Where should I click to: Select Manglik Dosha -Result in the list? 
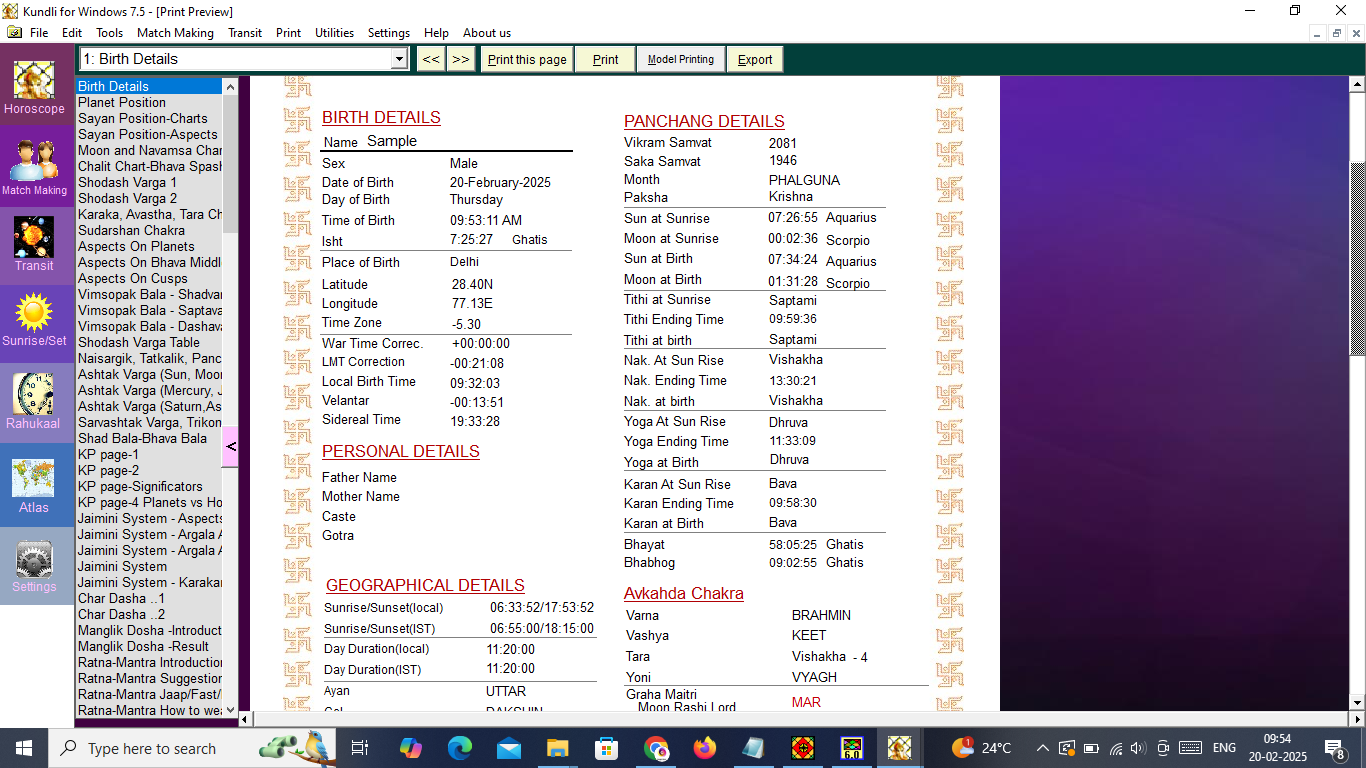coord(143,646)
